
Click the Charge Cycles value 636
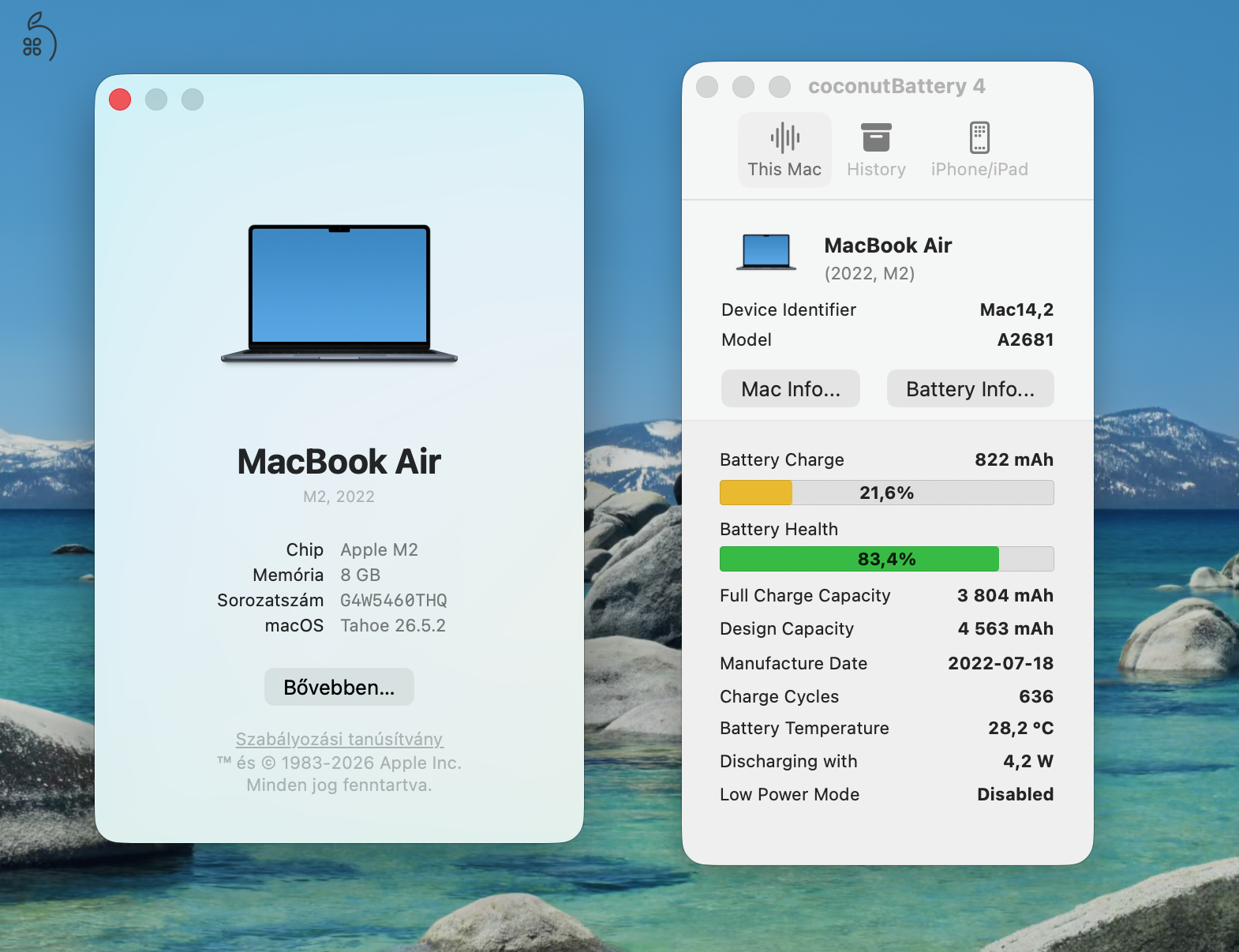tap(1036, 696)
